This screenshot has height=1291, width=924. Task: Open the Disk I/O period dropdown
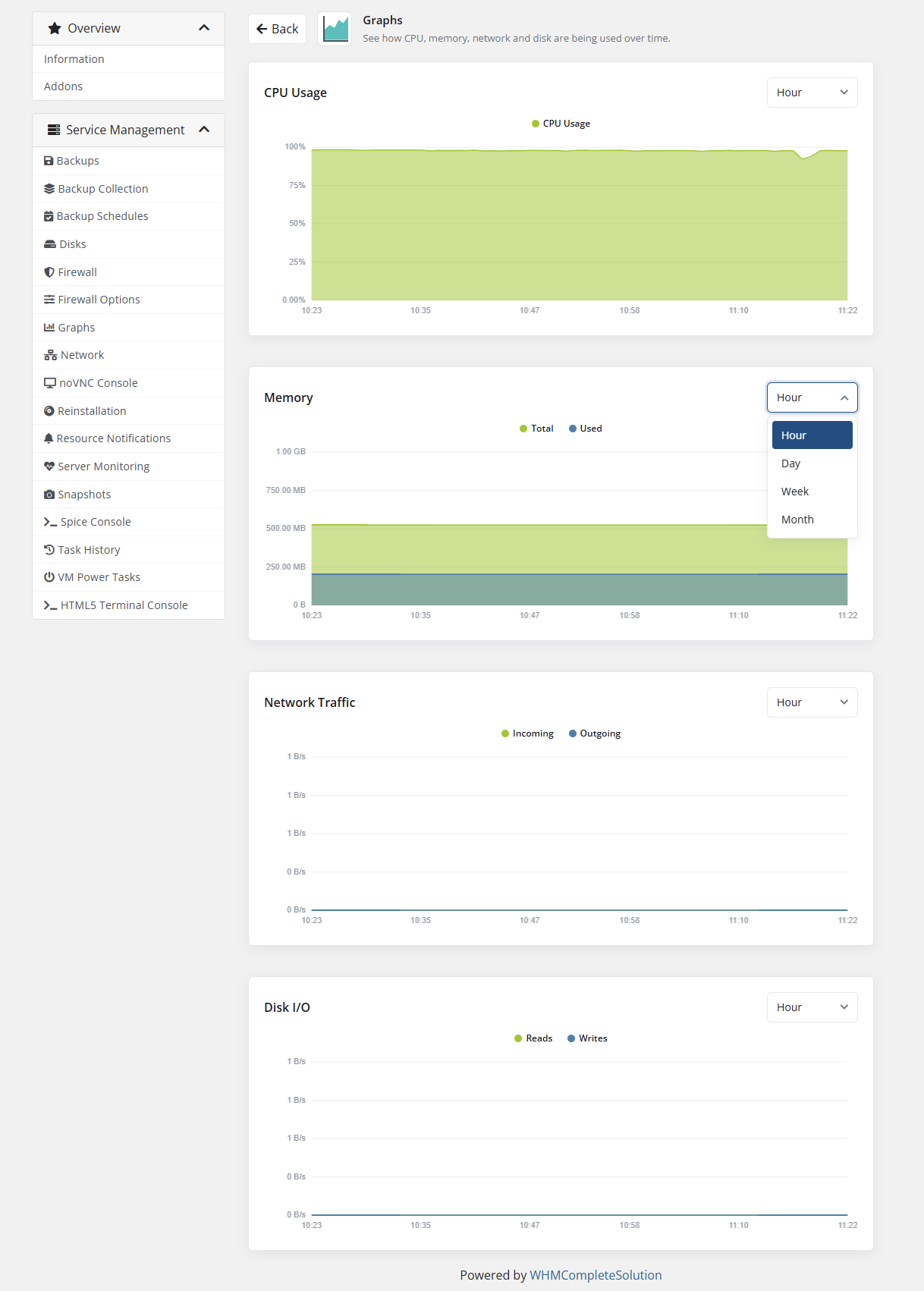click(812, 1007)
